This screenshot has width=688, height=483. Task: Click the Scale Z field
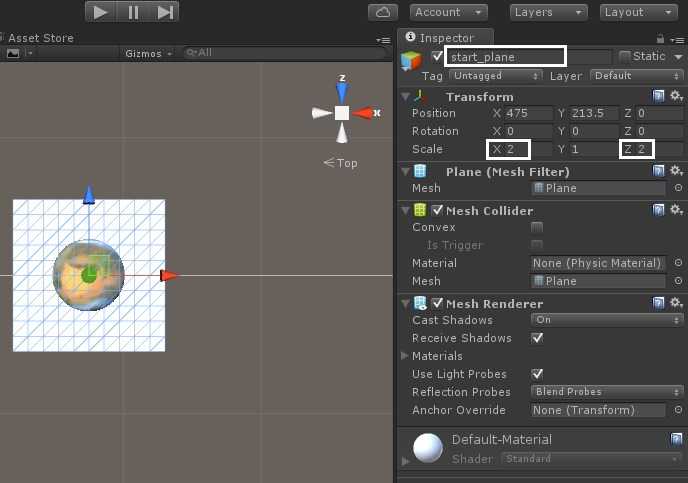[659, 149]
